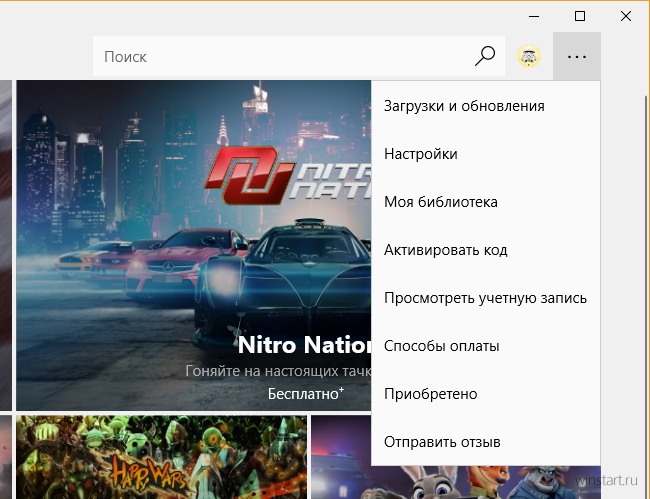Click the Nitro Nation title text
Image resolution: width=650 pixels, height=499 pixels.
(305, 345)
